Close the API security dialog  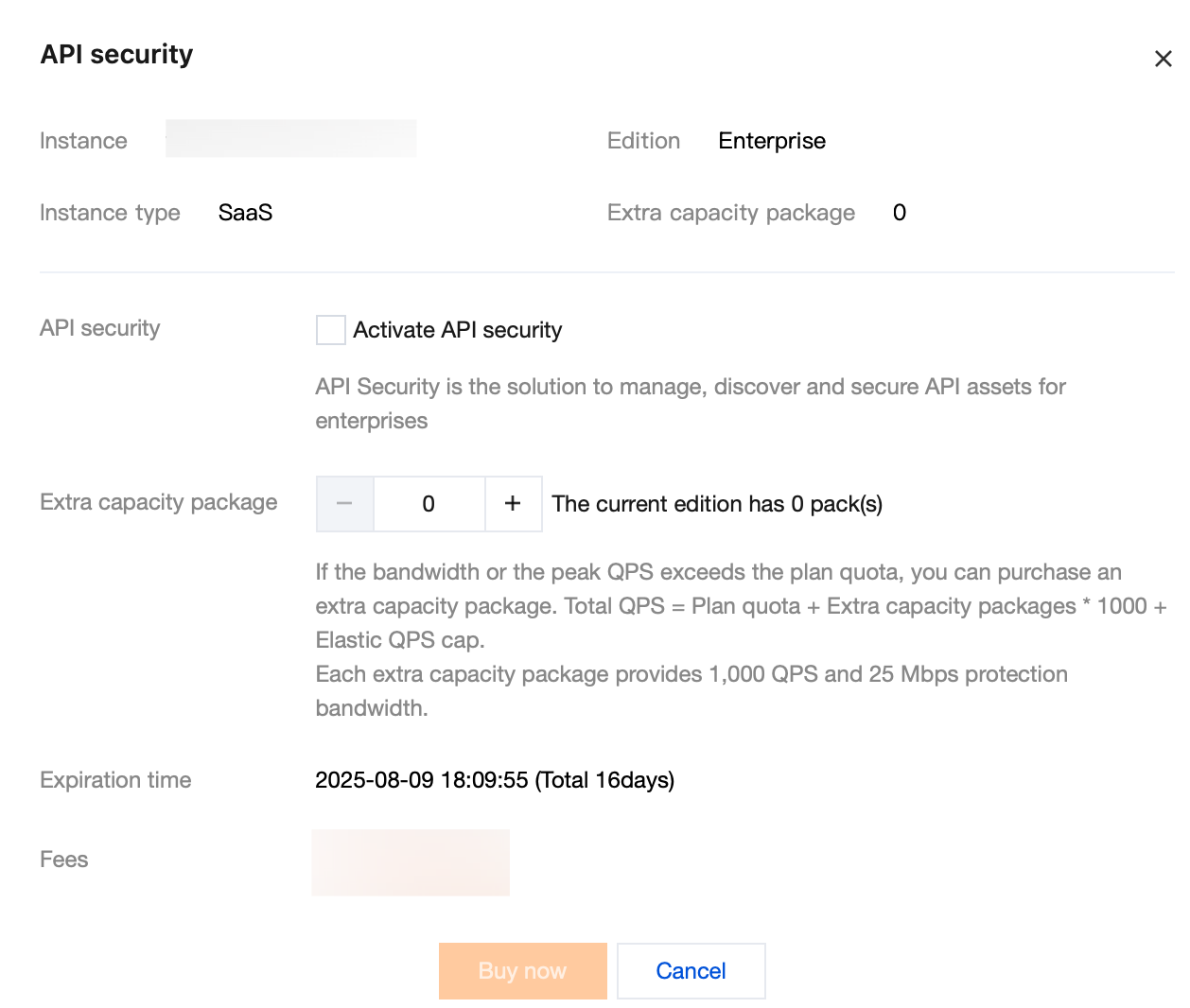click(1163, 59)
